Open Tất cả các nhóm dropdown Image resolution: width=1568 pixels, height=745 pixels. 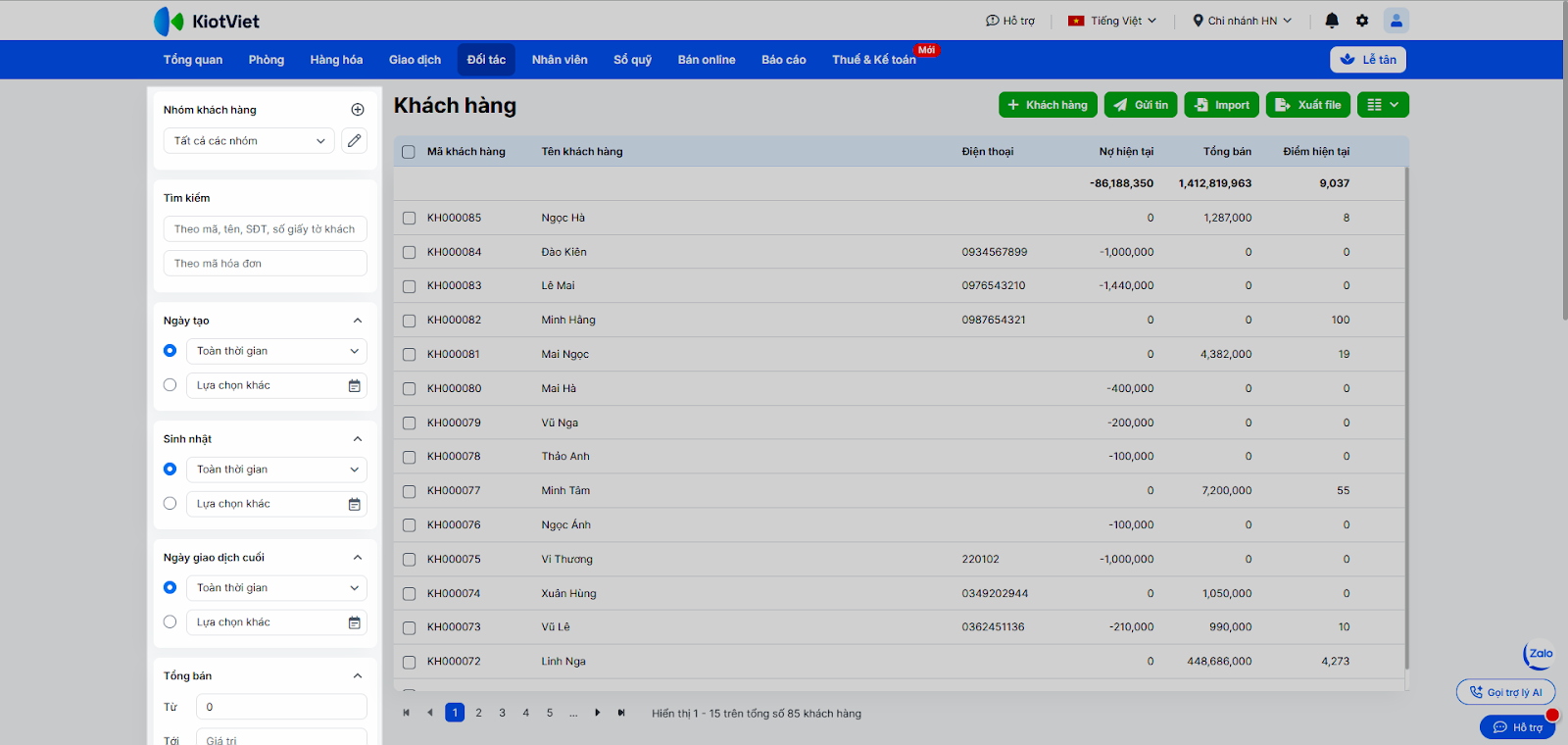(x=249, y=141)
